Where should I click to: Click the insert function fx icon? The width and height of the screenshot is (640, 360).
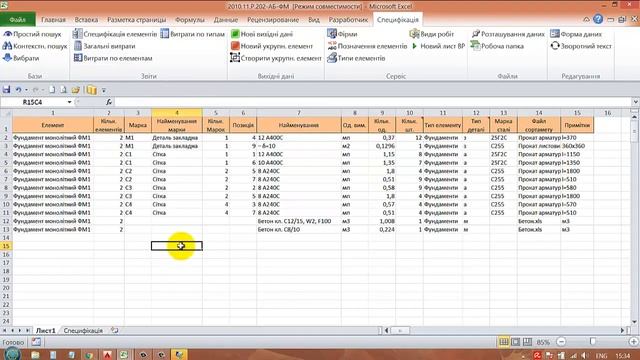click(109, 102)
